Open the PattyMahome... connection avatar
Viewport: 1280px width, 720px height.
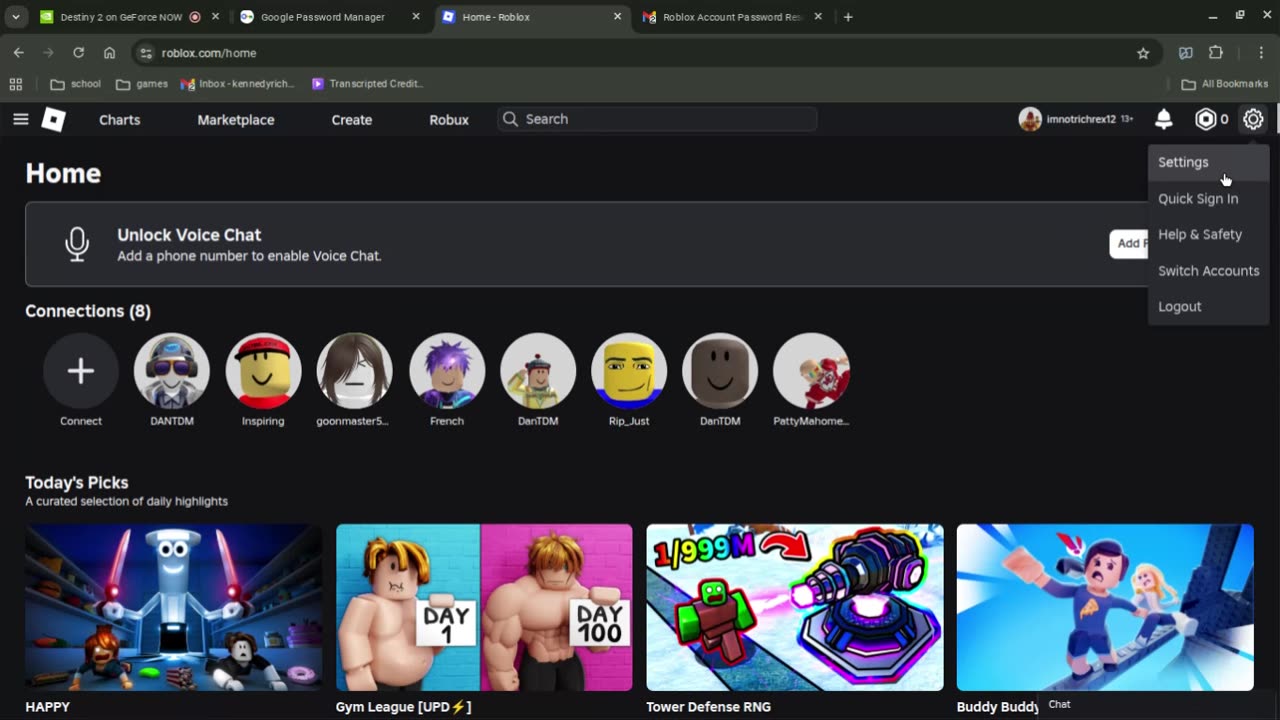[811, 371]
